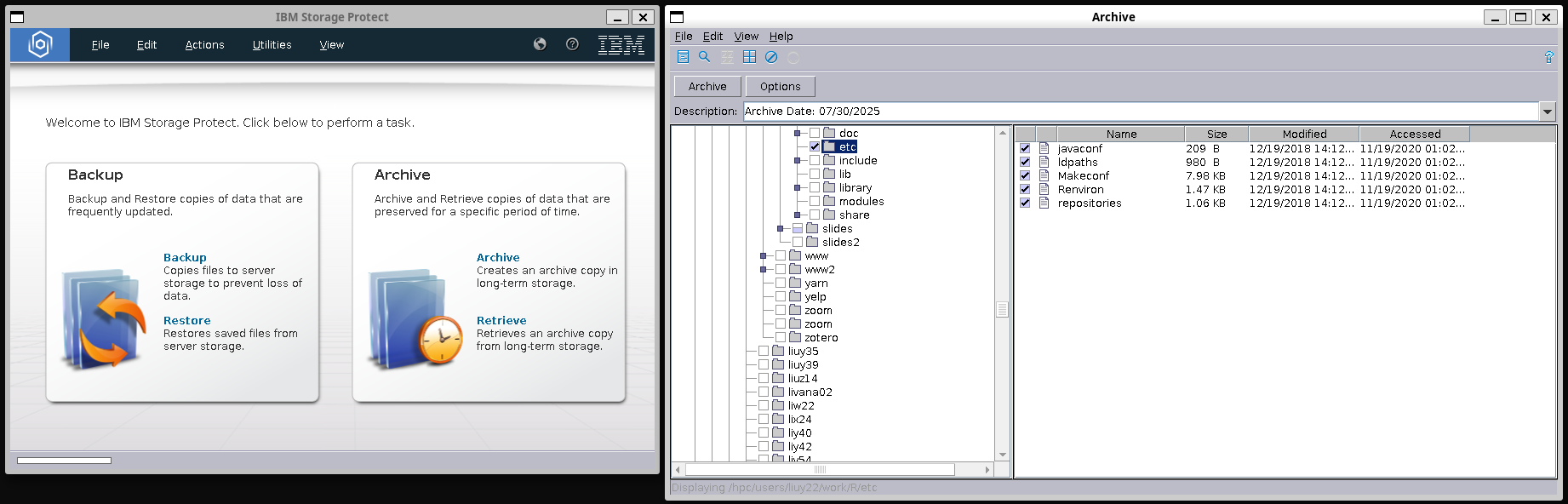Check the lib folder checkbox
Image resolution: width=1568 pixels, height=504 pixels.
tap(815, 174)
